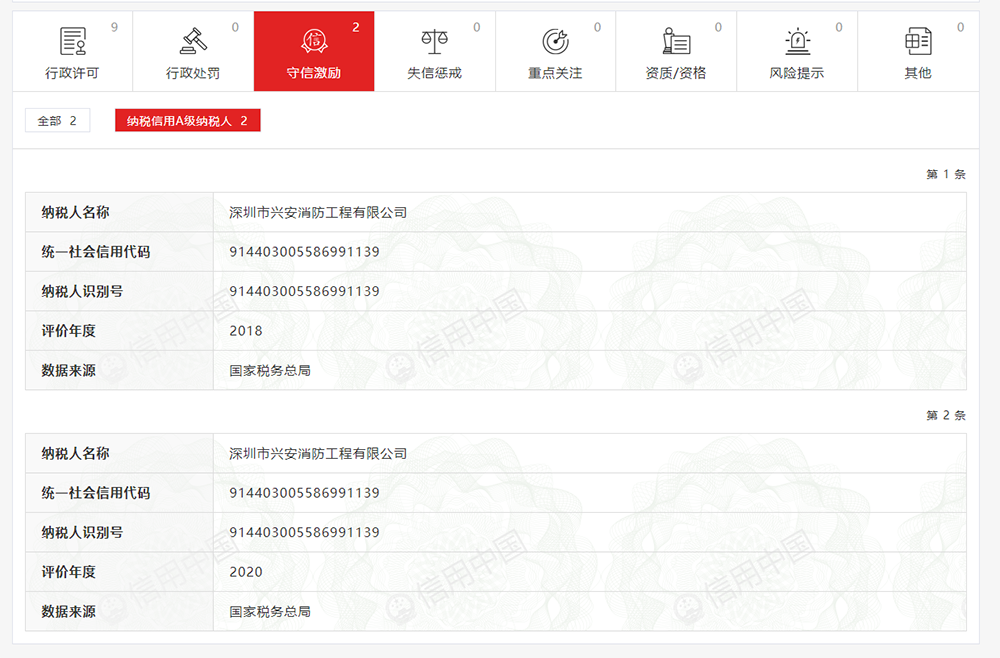Select the 2018 evaluation year value

point(246,331)
